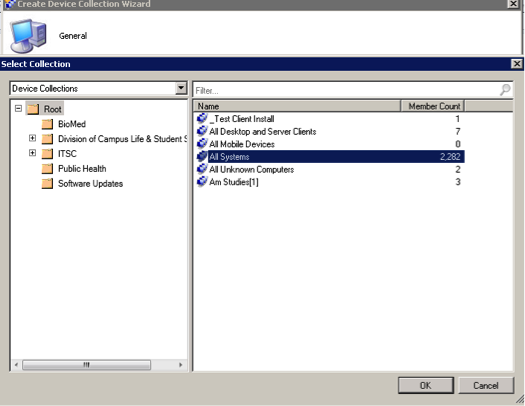Image resolution: width=525 pixels, height=406 pixels.
Task: Select the Public Health folder
Action: (82, 169)
